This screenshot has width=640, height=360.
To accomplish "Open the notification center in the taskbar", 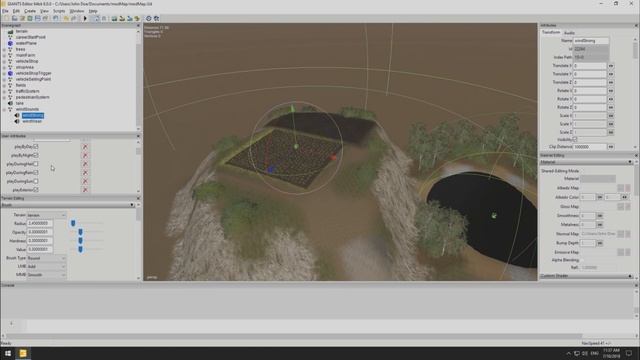I will (x=629, y=353).
